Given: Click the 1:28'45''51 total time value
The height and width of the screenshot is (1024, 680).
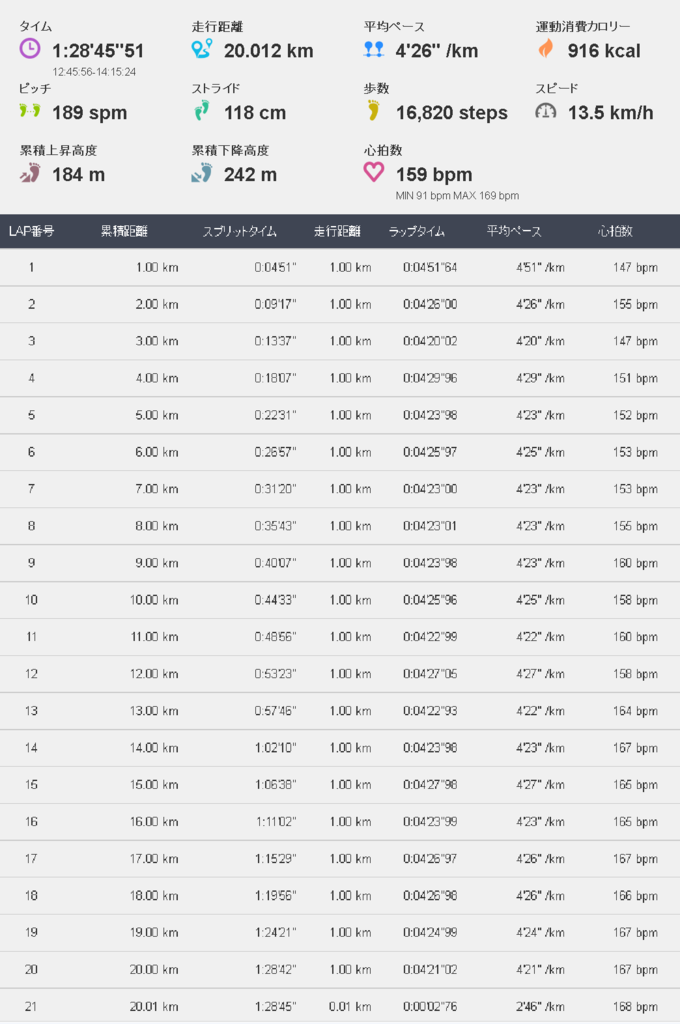Looking at the screenshot, I should click(x=98, y=50).
